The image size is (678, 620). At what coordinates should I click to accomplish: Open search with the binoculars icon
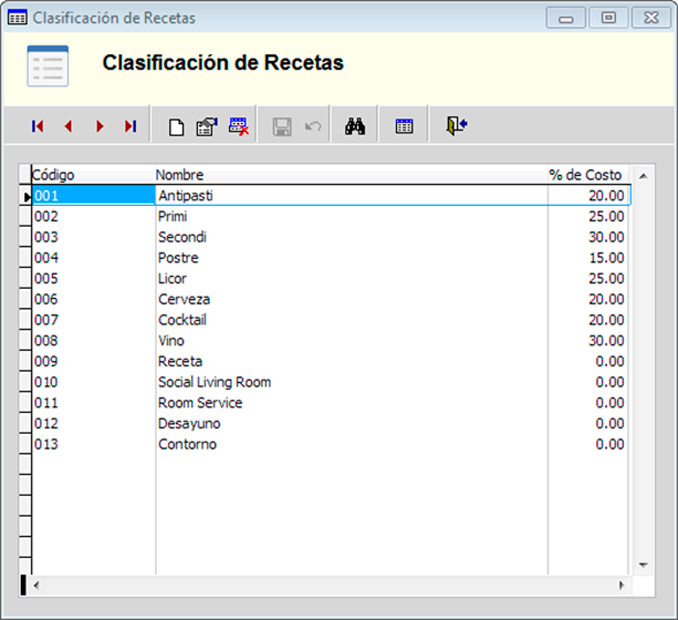[355, 127]
